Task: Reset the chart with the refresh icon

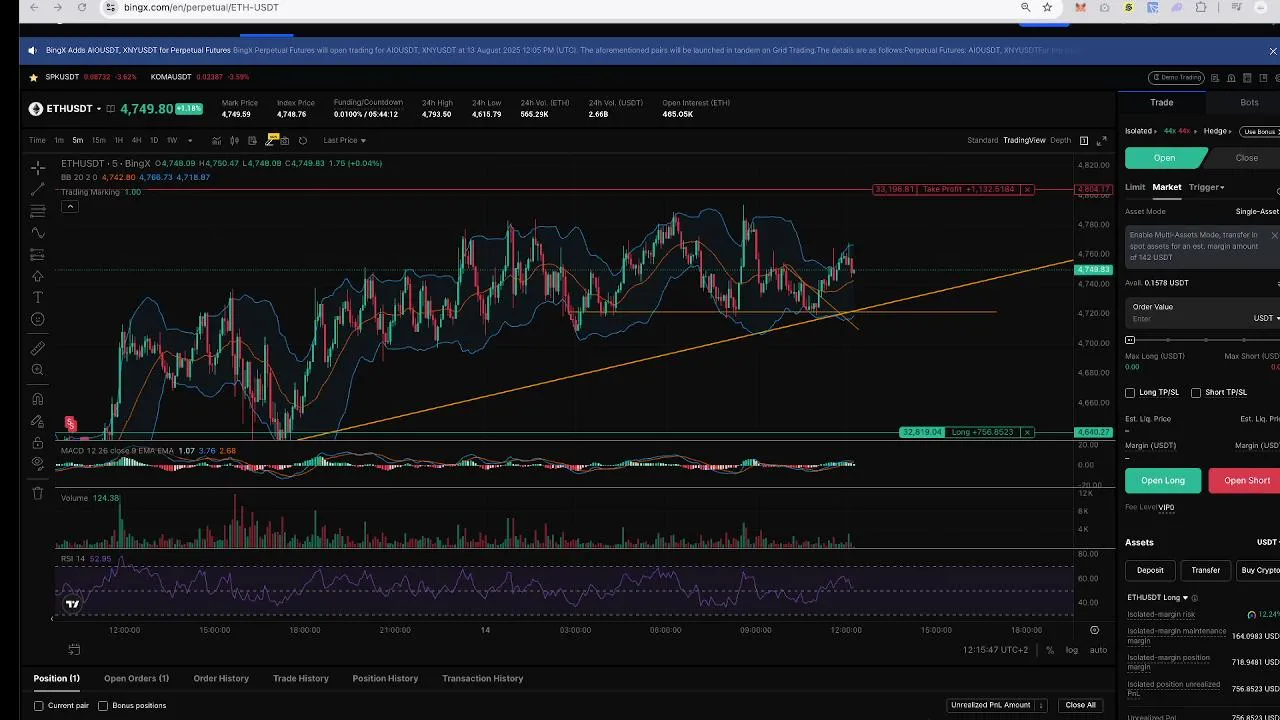Action: (303, 140)
